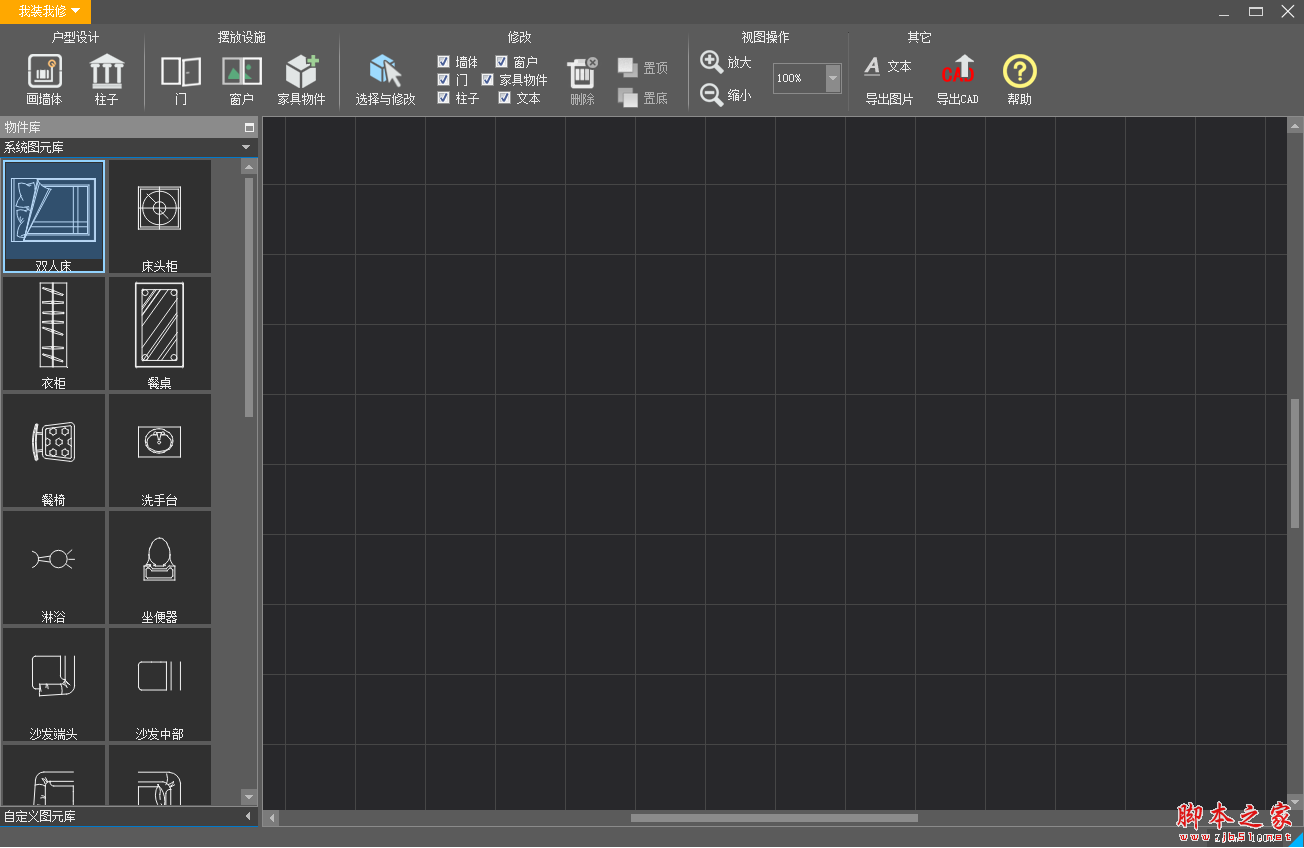Open the 100% zoom level dropdown
The image size is (1304, 848).
[x=833, y=78]
